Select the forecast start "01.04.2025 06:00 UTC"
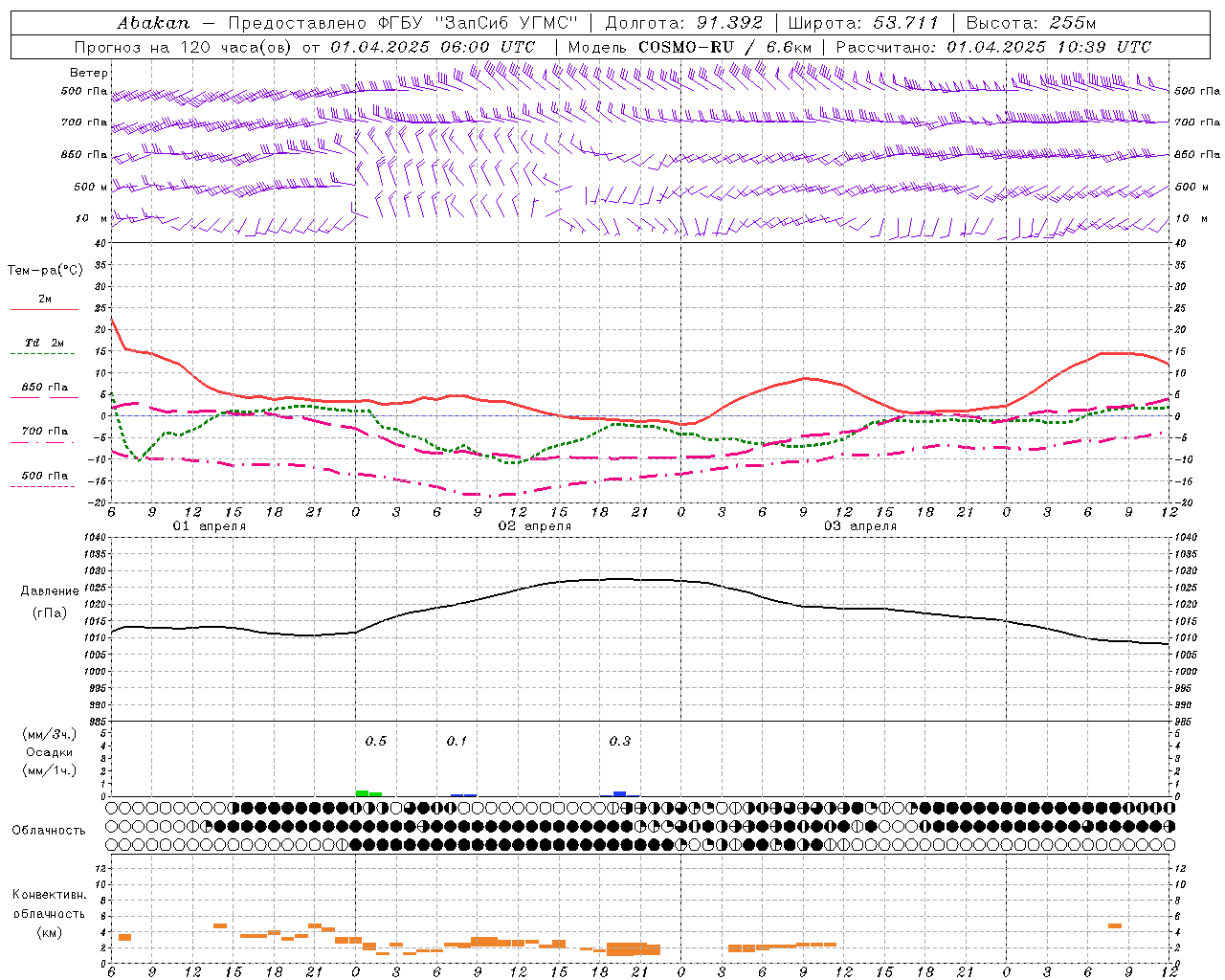Image resolution: width=1225 pixels, height=980 pixels. click(433, 47)
